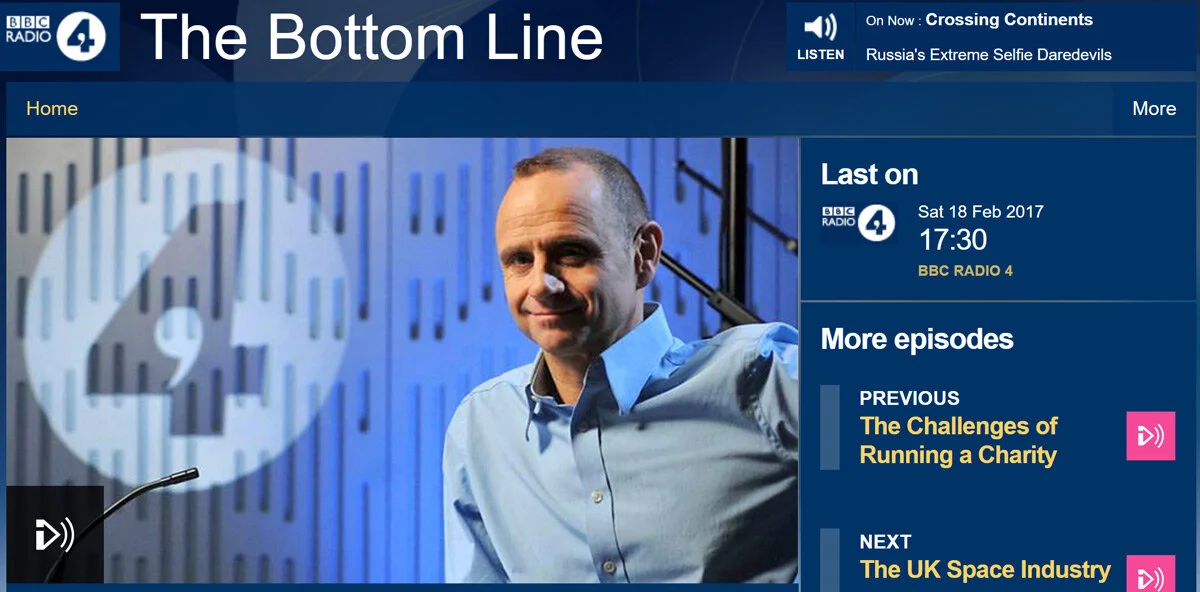1200x592 pixels.
Task: Click the BBC Radio 4 logo in header
Action: (59, 35)
